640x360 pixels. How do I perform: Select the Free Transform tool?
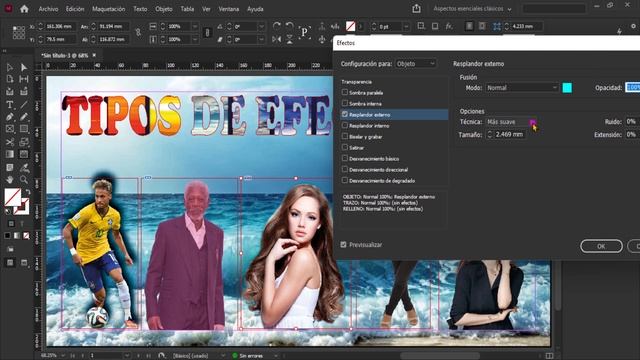[24, 142]
